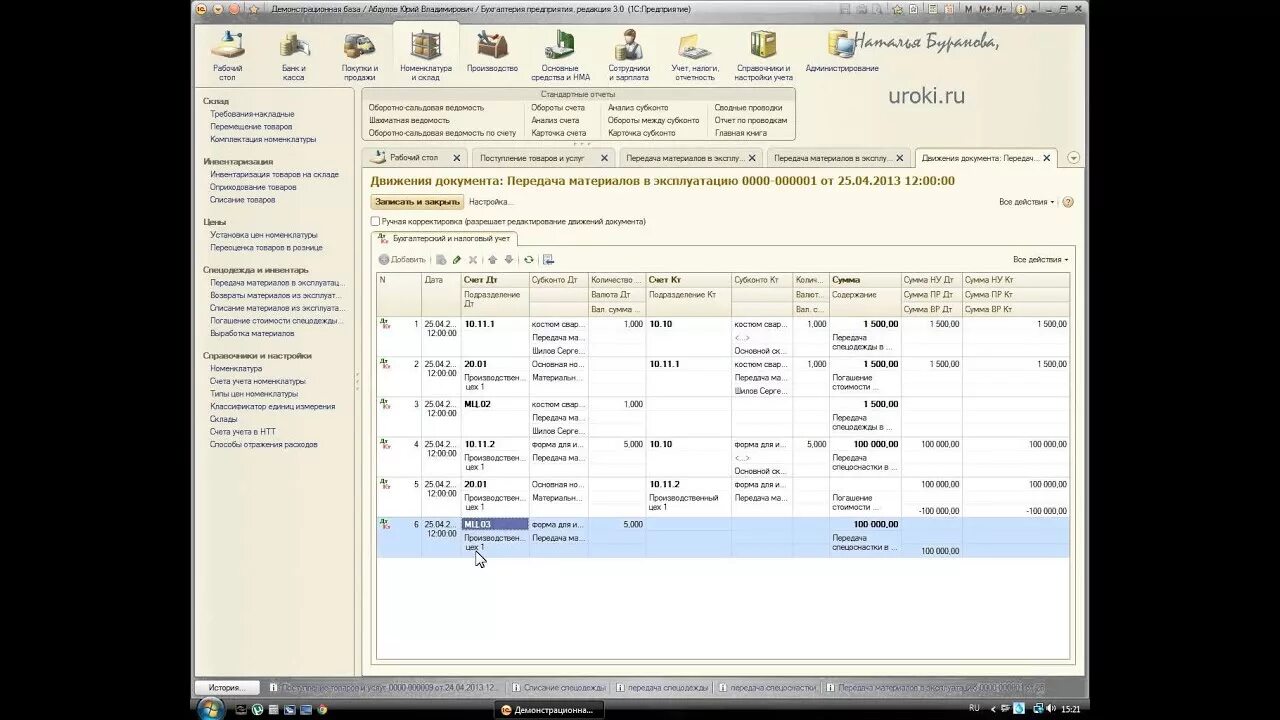The height and width of the screenshot is (720, 1280).
Task: Click Списание спецодежды status bar item
Action: (558, 688)
